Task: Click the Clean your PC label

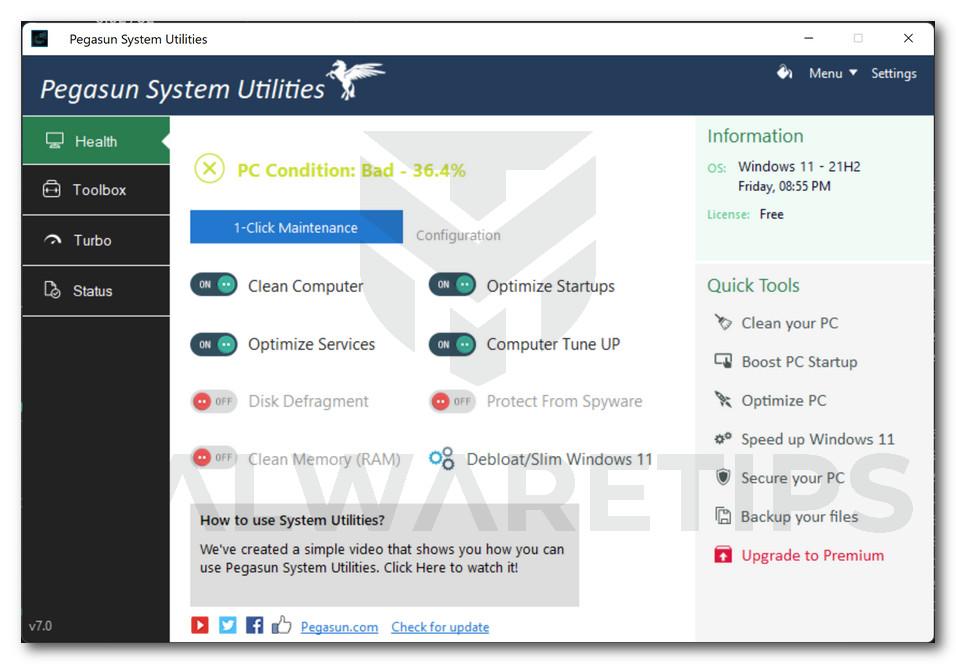Action: click(790, 323)
